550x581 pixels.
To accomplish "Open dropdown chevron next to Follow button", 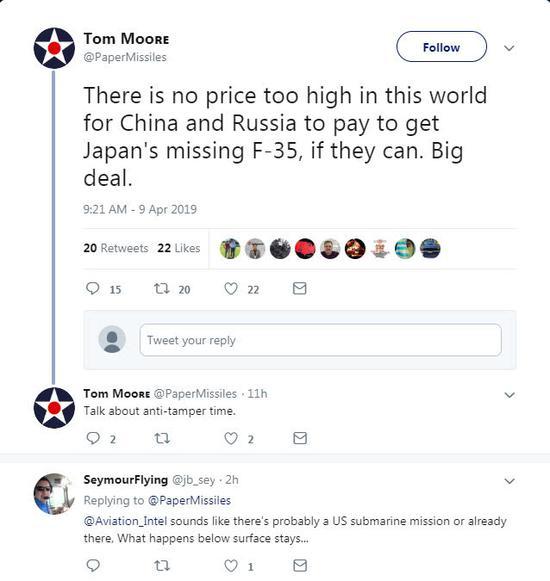I will (510, 48).
